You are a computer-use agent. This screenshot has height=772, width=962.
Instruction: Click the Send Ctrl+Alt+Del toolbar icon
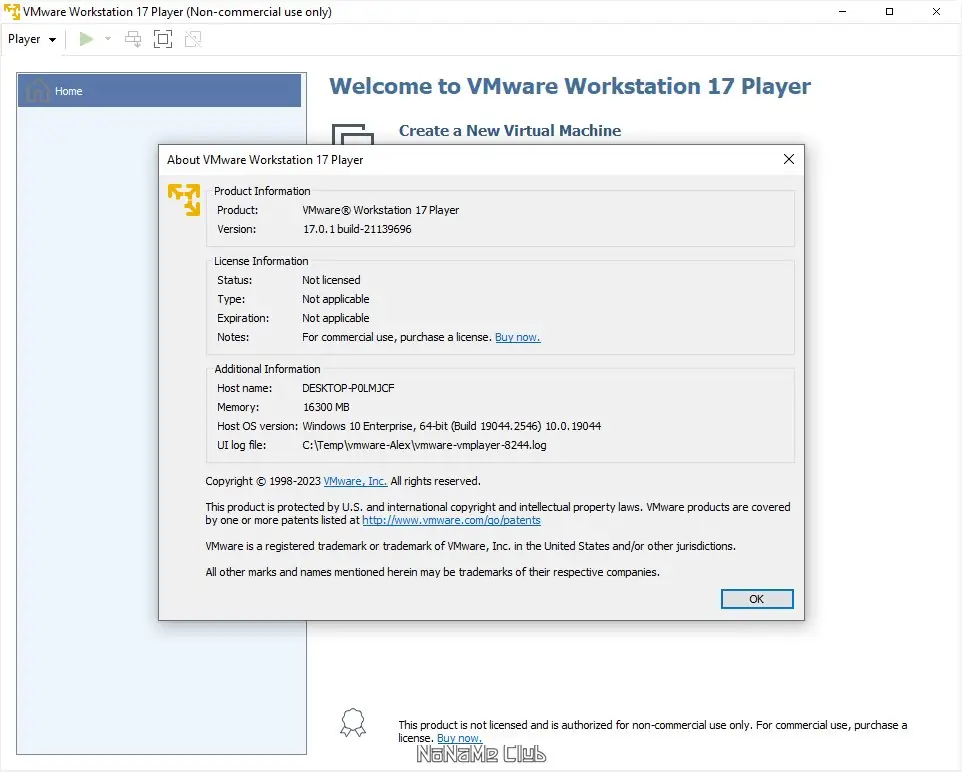pyautogui.click(x=133, y=39)
